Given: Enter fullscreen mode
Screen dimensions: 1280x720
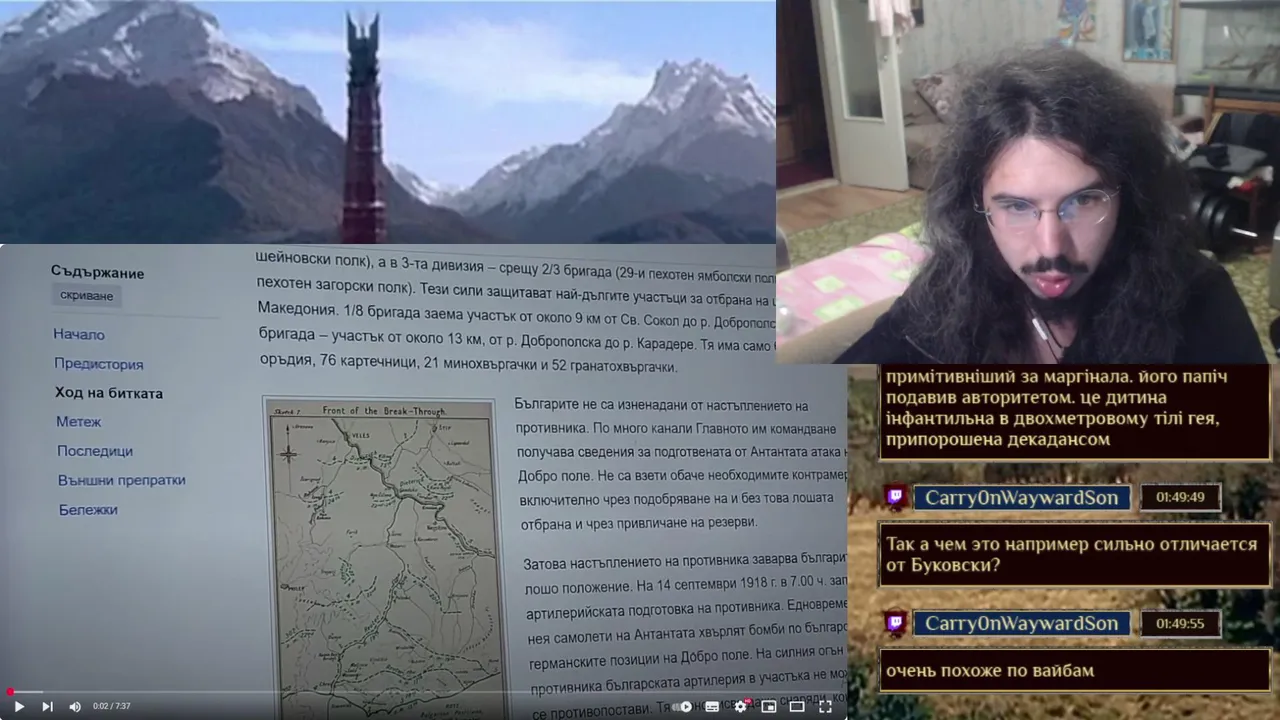Looking at the screenshot, I should click(x=825, y=706).
